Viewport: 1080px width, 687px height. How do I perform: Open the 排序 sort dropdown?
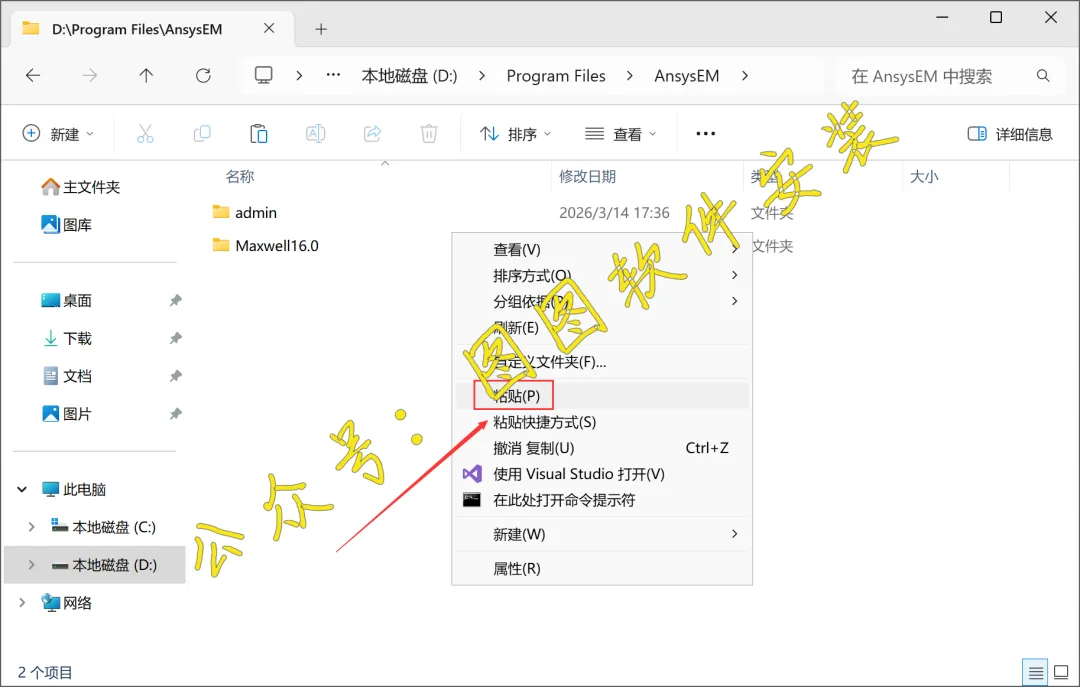(515, 134)
